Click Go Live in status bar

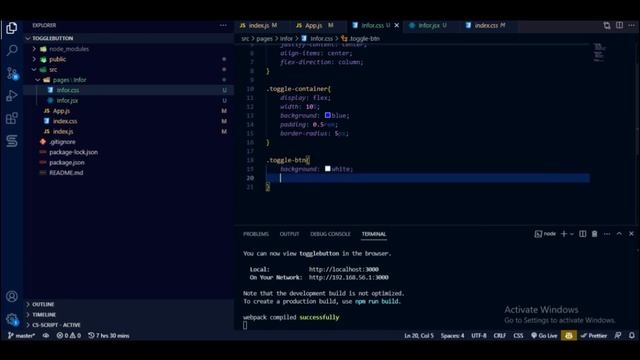point(544,336)
